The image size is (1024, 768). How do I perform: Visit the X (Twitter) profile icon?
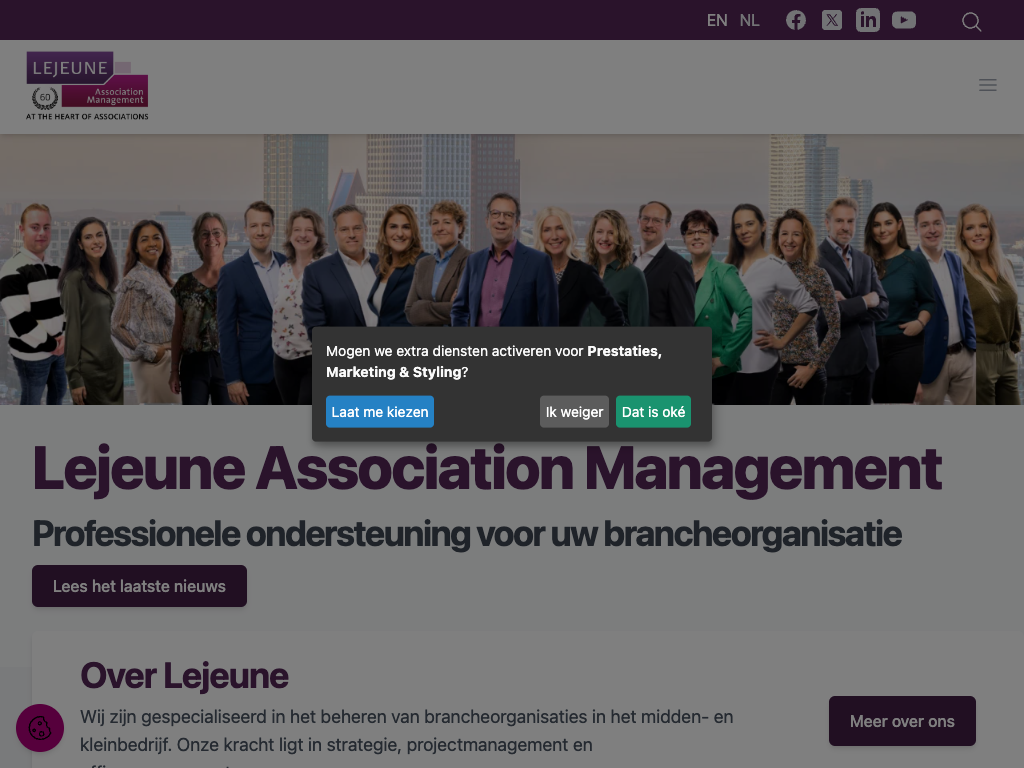pos(831,20)
